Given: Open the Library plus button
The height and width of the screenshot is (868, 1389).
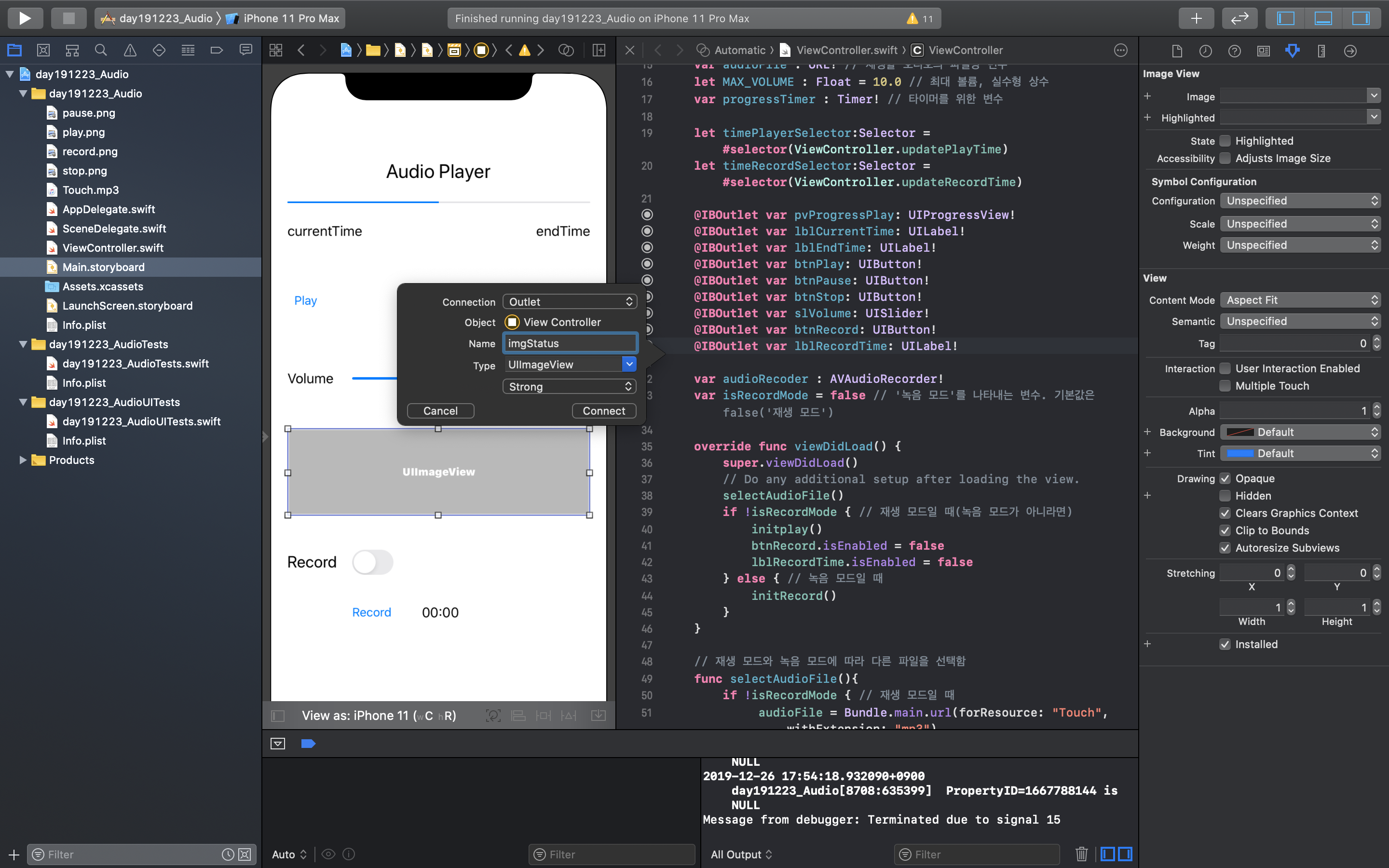Looking at the screenshot, I should [1196, 18].
